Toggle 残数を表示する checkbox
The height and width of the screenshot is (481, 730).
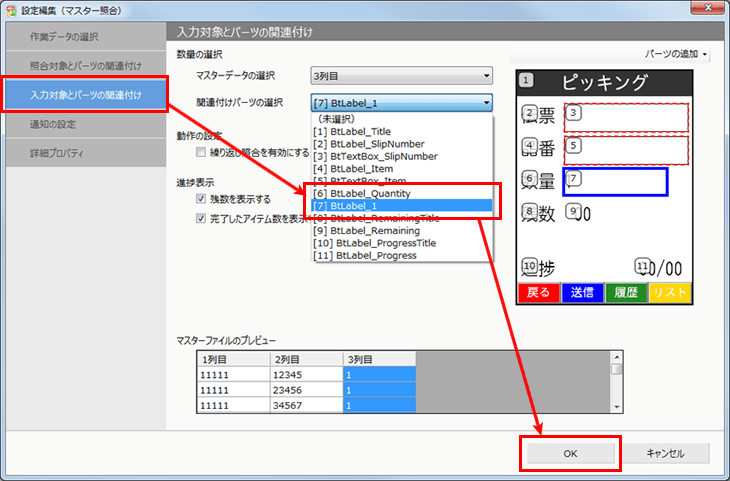coord(202,199)
